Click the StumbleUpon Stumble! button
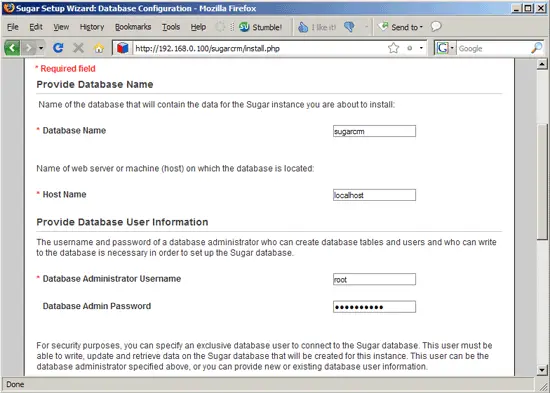The width and height of the screenshot is (550, 393). click(261, 27)
